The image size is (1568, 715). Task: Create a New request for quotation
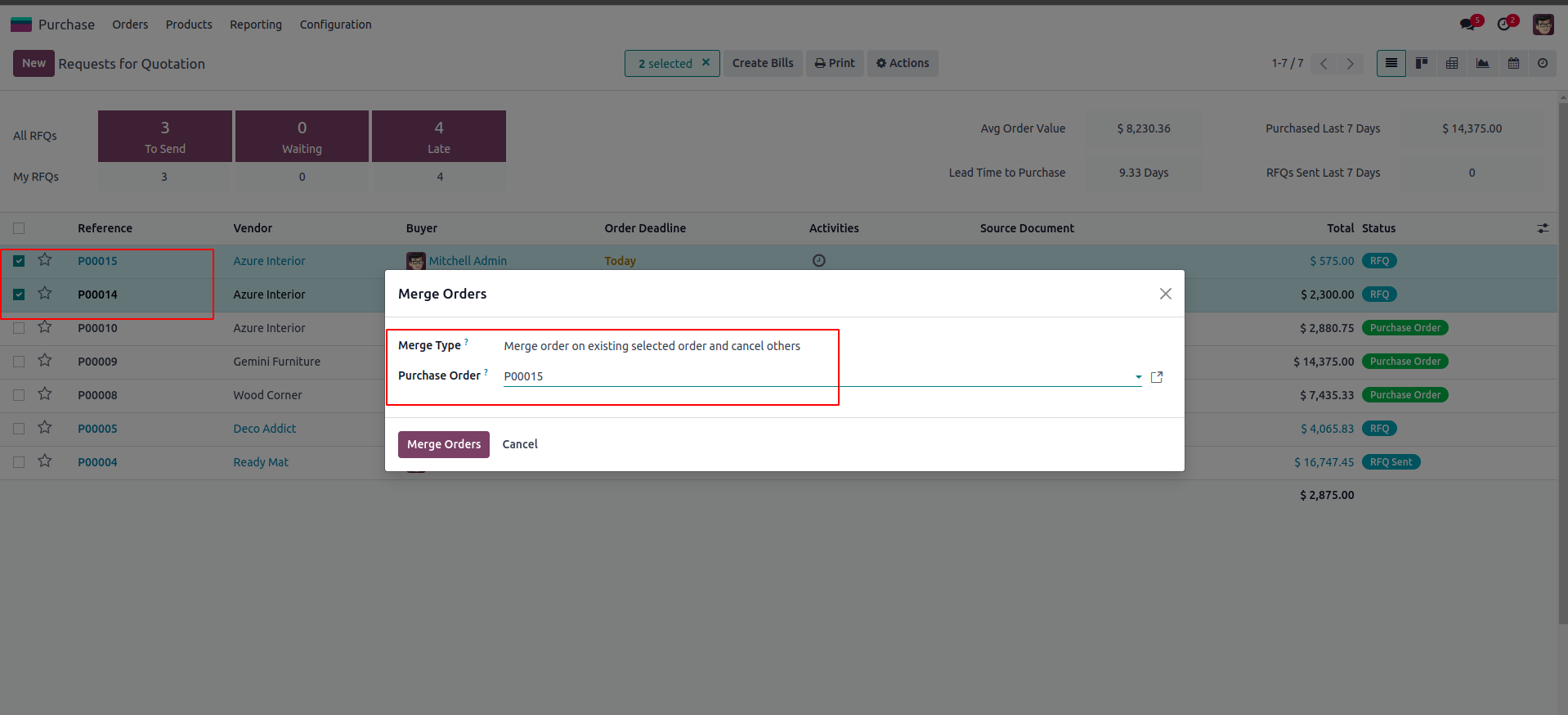tap(34, 63)
